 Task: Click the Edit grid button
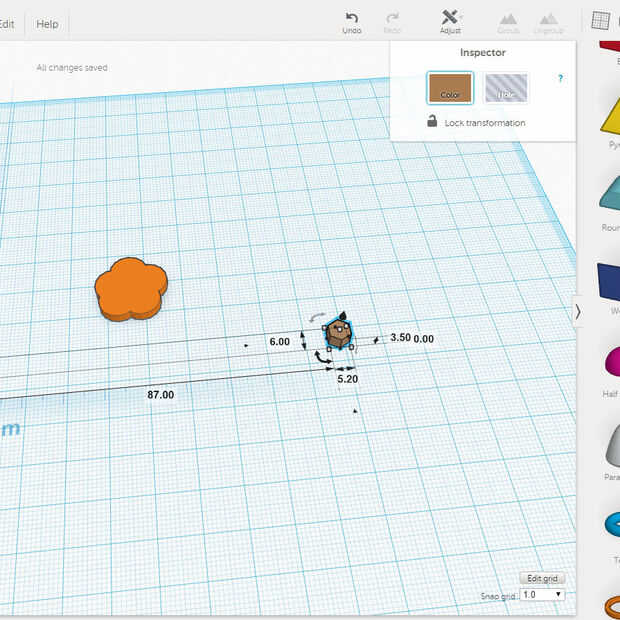point(542,578)
